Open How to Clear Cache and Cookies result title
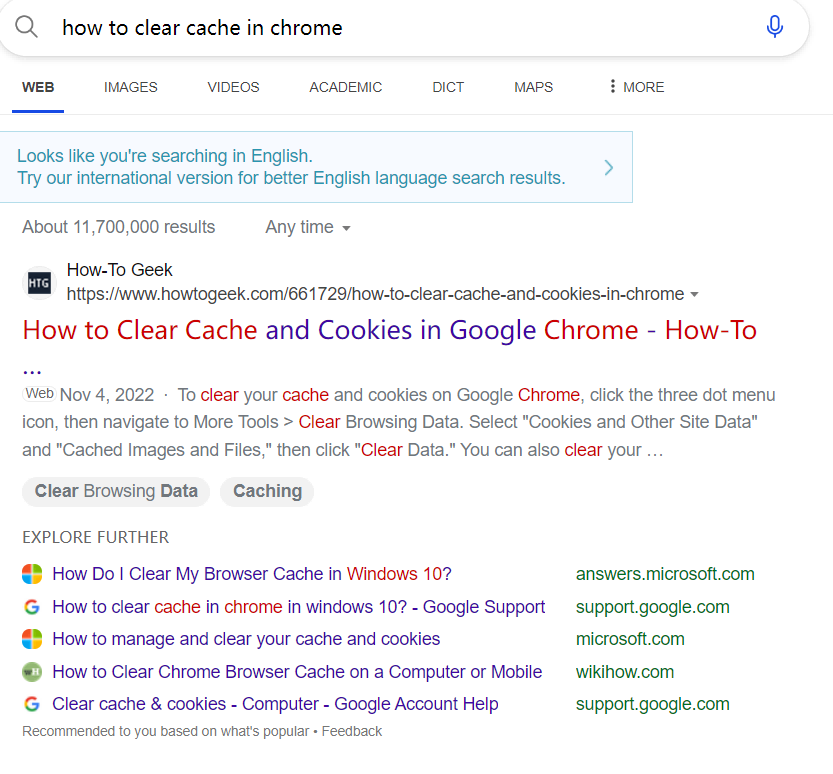The height and width of the screenshot is (774, 833). [x=389, y=330]
